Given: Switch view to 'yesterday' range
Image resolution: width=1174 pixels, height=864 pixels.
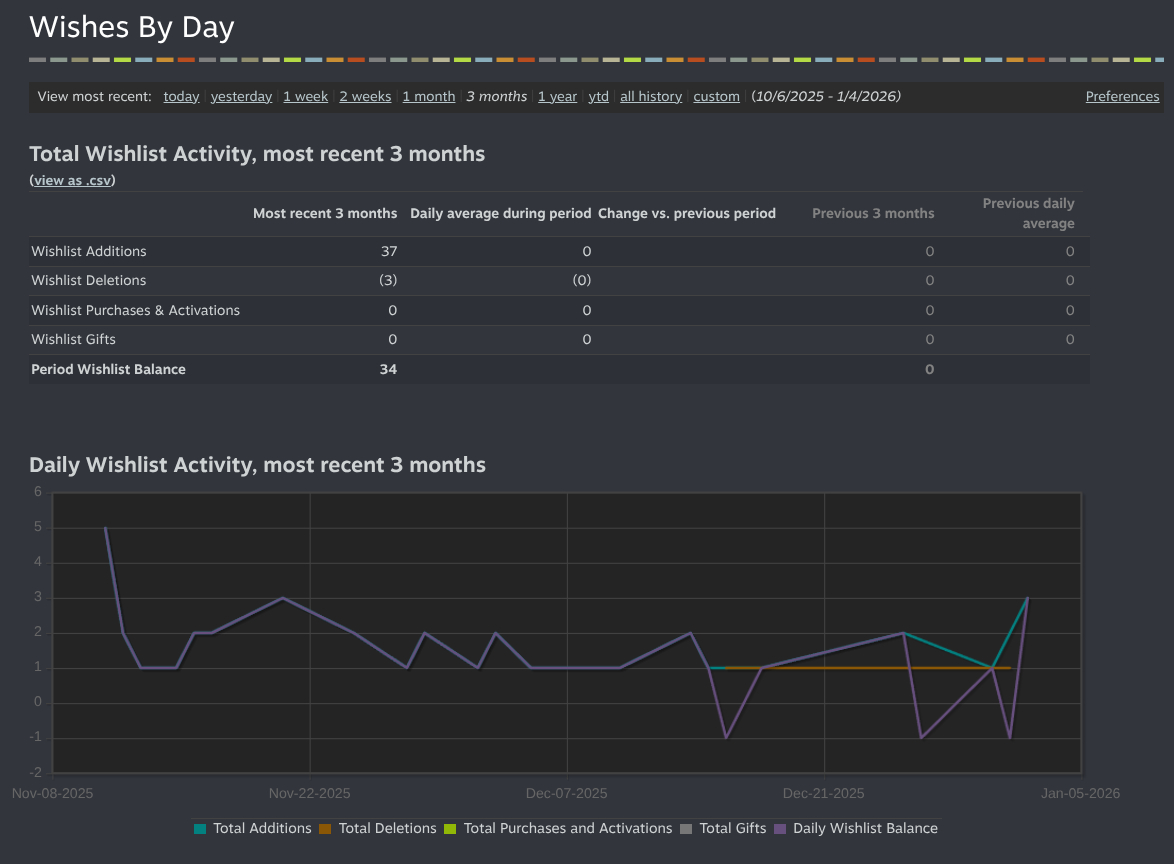Looking at the screenshot, I should pyautogui.click(x=241, y=97).
